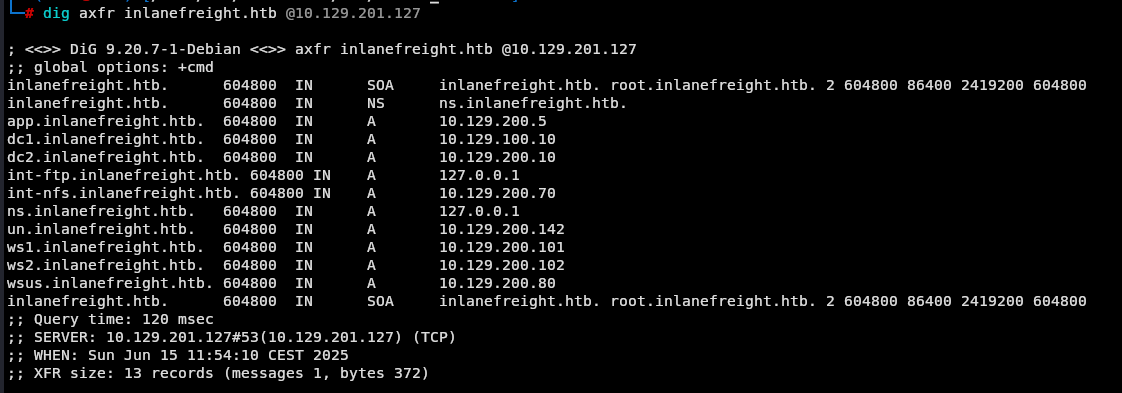This screenshot has width=1122, height=393.
Task: Click the IP address 10.129.200.5
Action: point(493,122)
